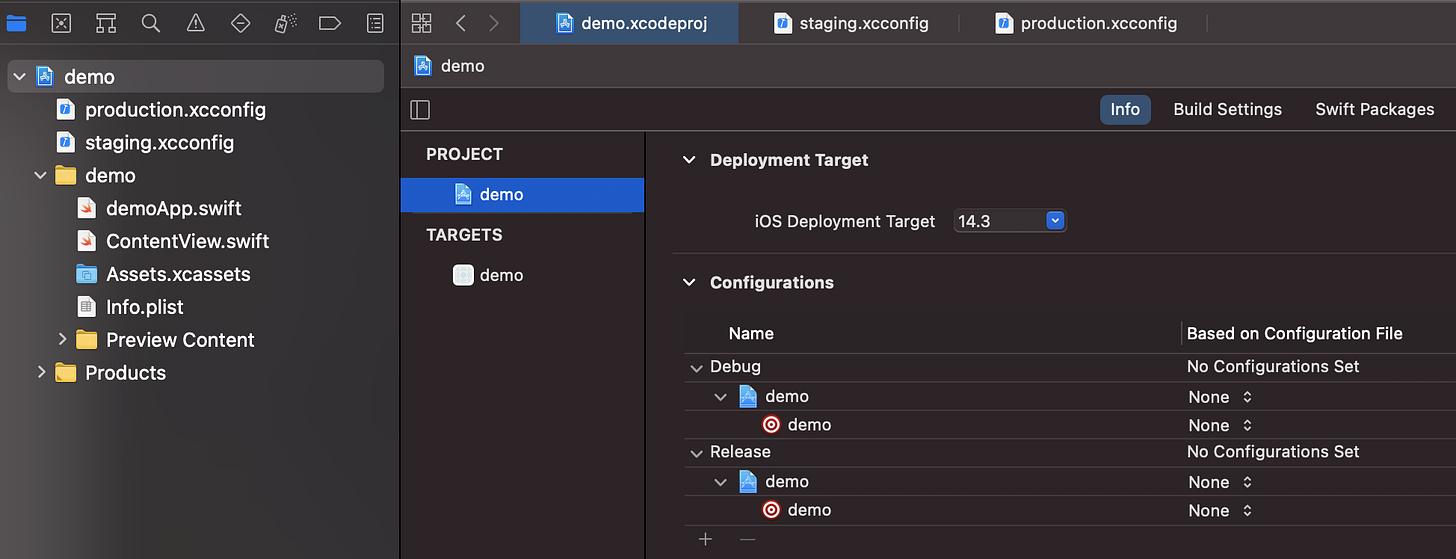This screenshot has width=1456, height=559.
Task: Go forward with the right arrow
Action: coord(493,23)
